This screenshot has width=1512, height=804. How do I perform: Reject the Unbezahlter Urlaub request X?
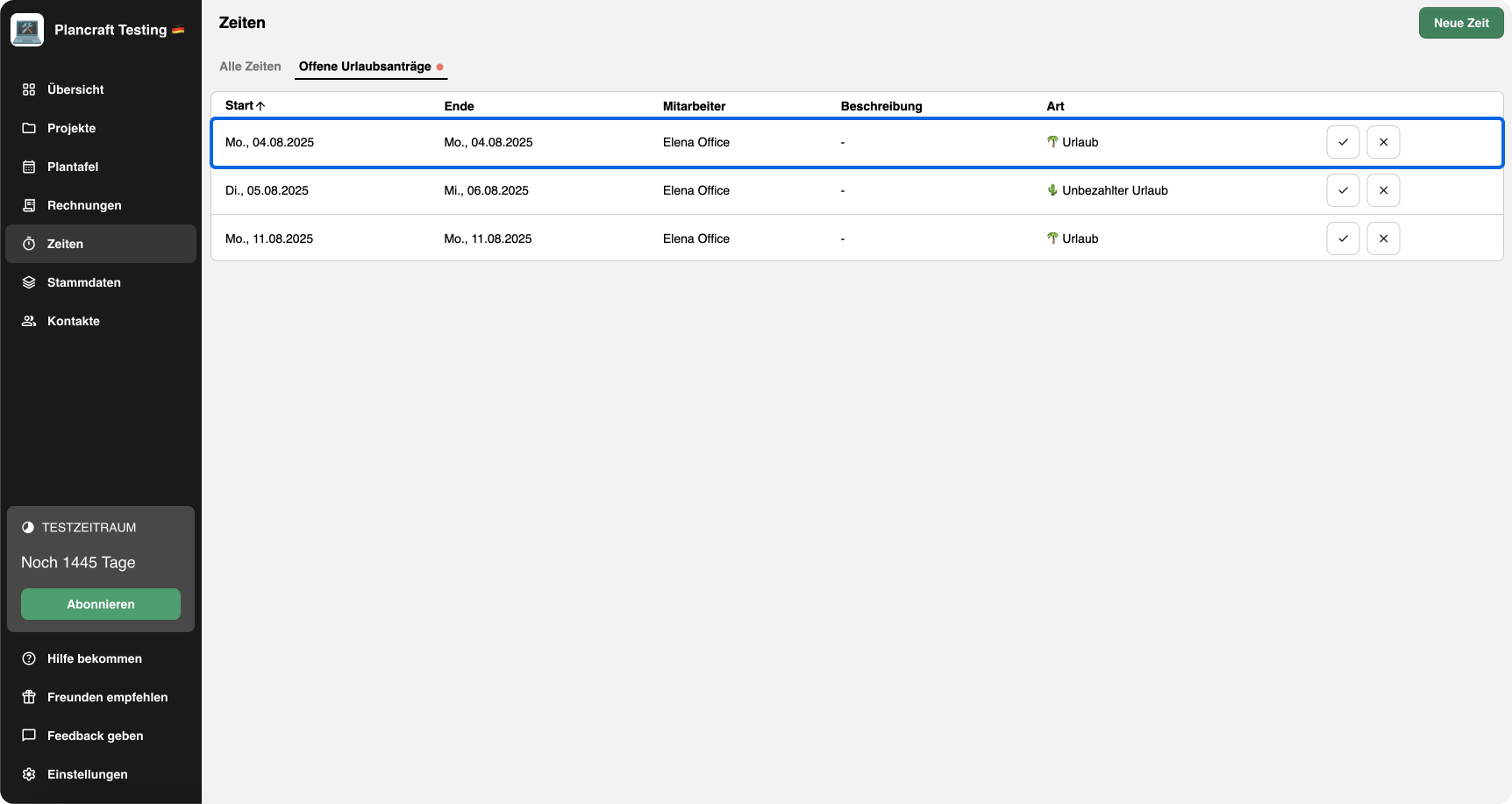(1383, 190)
